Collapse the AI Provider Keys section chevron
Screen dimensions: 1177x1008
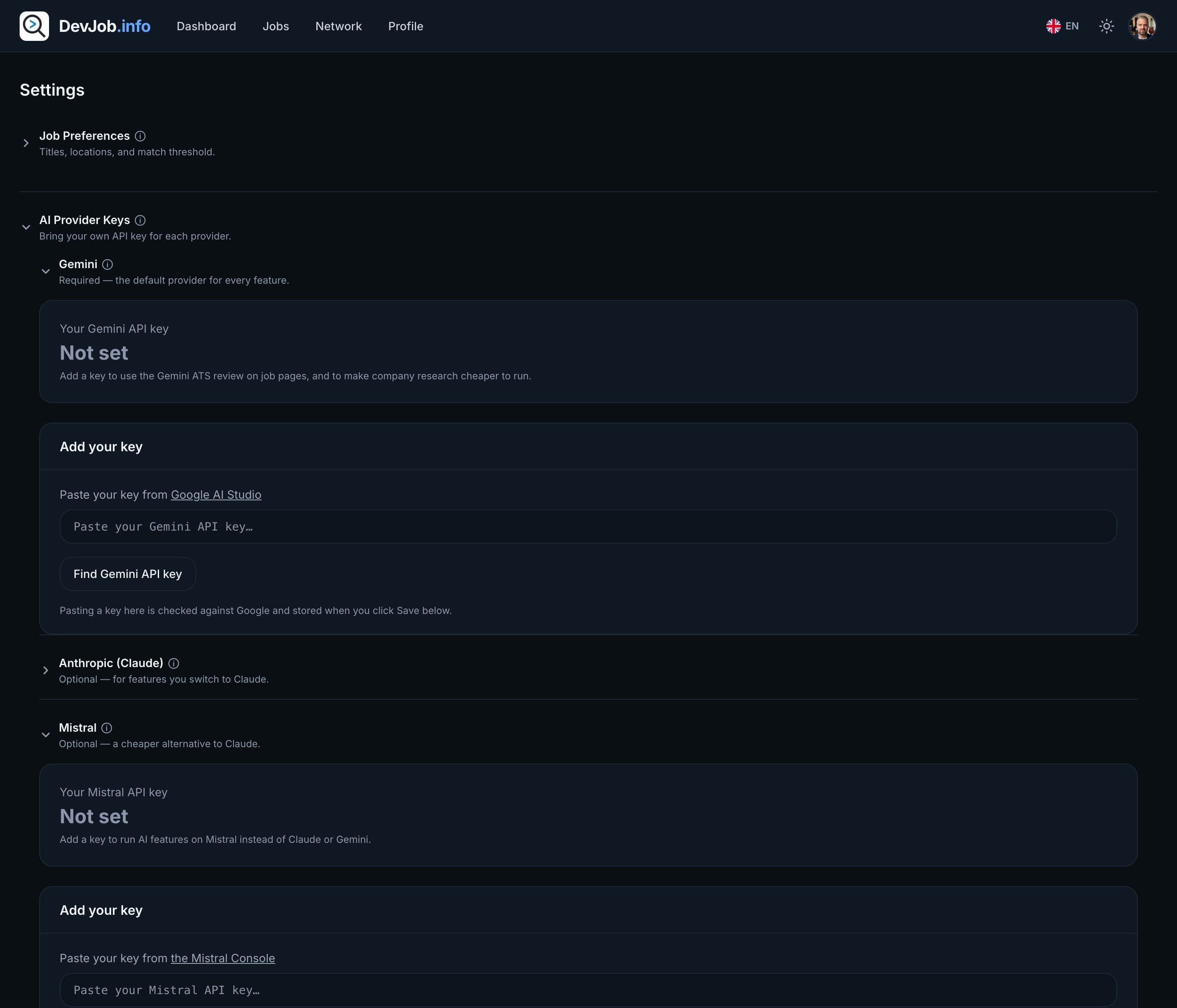point(26,227)
